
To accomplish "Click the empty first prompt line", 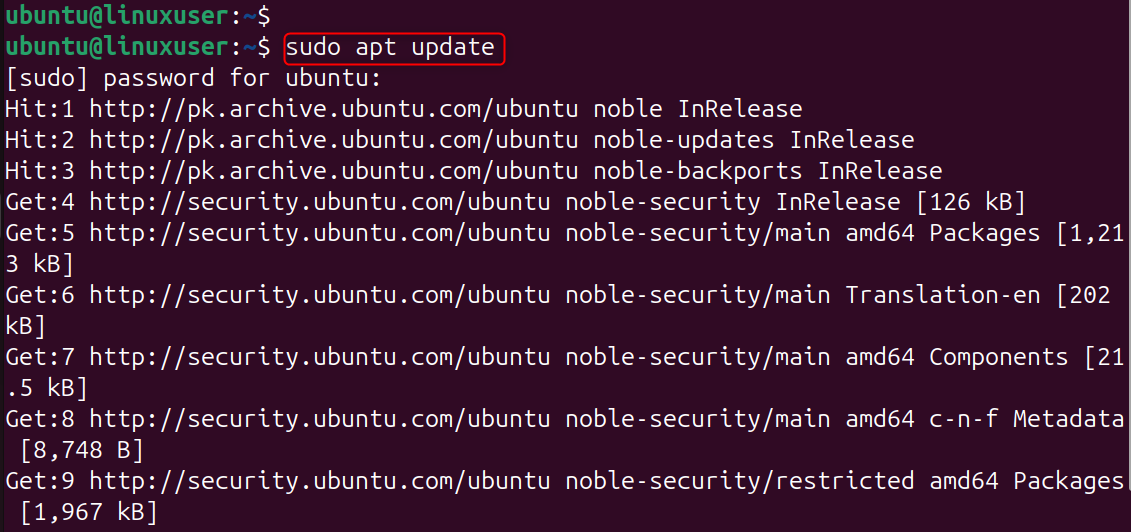I will (x=135, y=16).
